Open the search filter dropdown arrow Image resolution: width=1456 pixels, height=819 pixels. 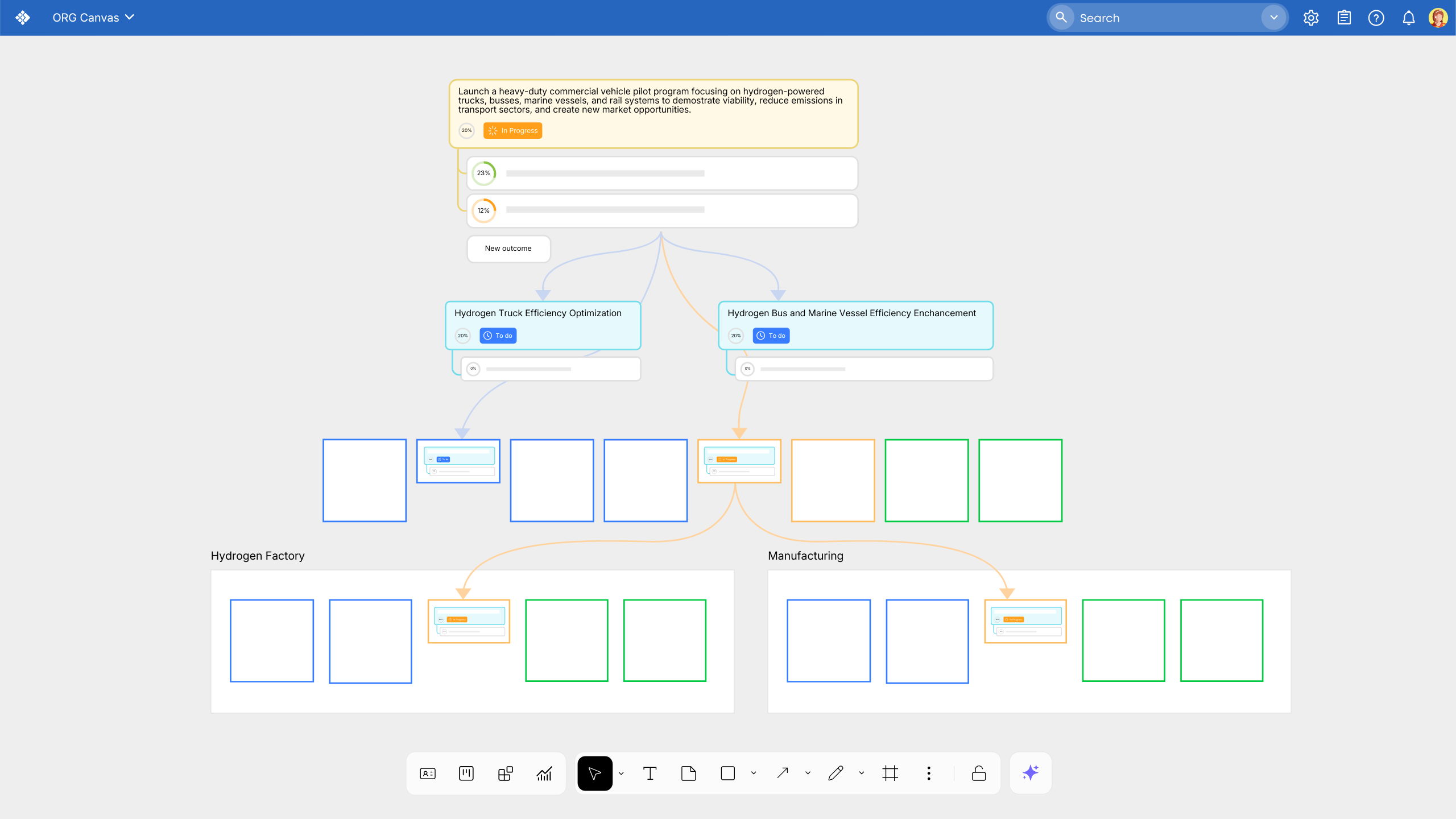pyautogui.click(x=1273, y=18)
